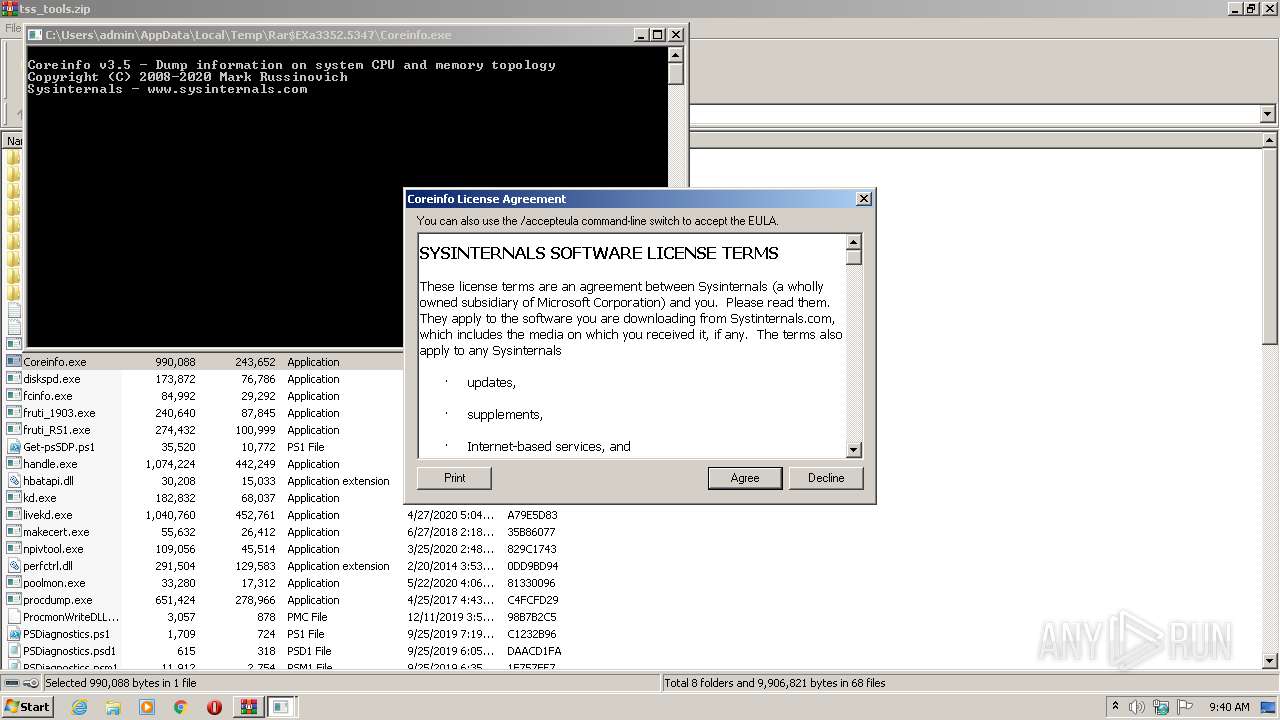The image size is (1280, 720).
Task: Open WinRAR File menu behind console
Action: coord(12,28)
